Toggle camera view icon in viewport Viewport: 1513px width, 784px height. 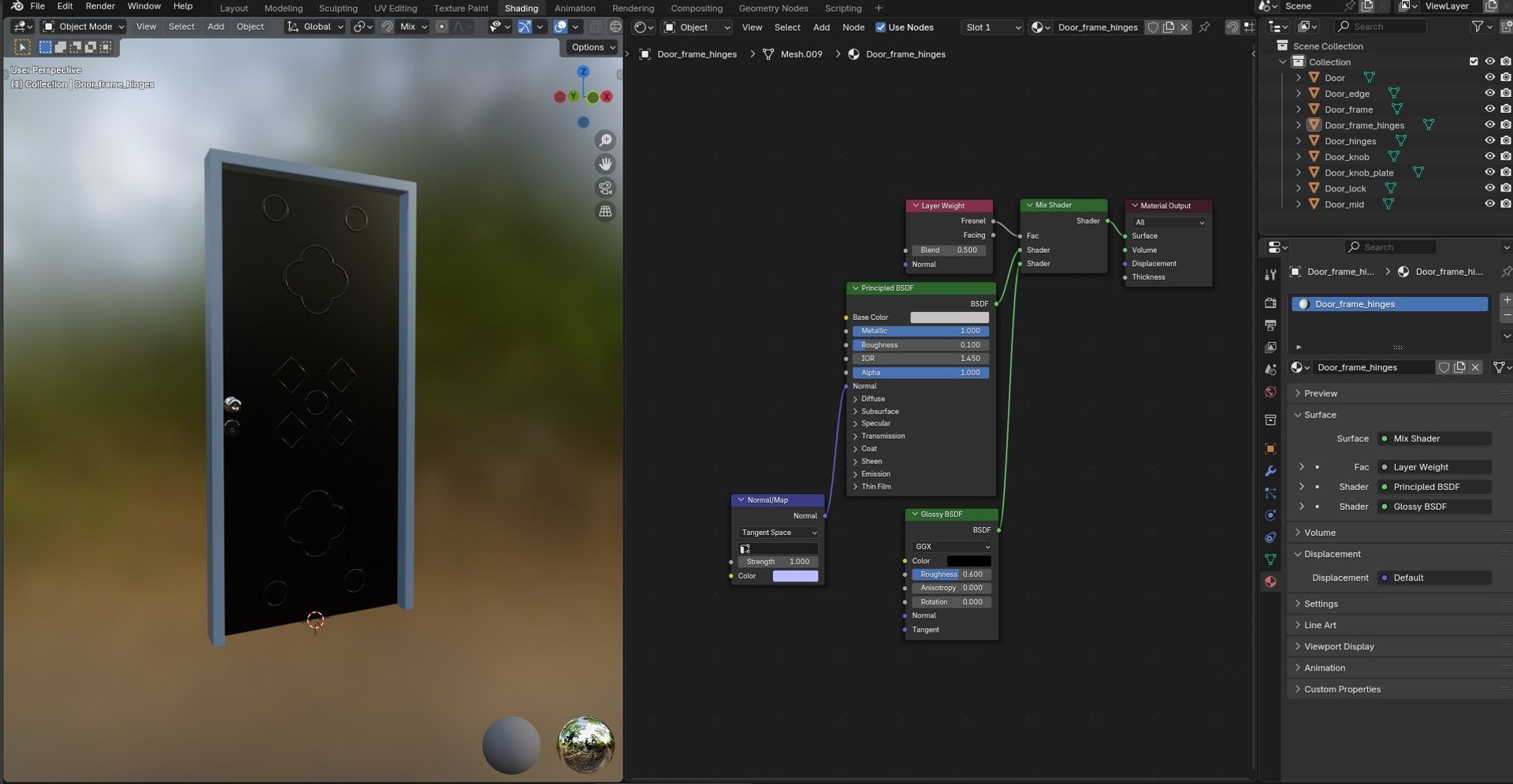605,188
